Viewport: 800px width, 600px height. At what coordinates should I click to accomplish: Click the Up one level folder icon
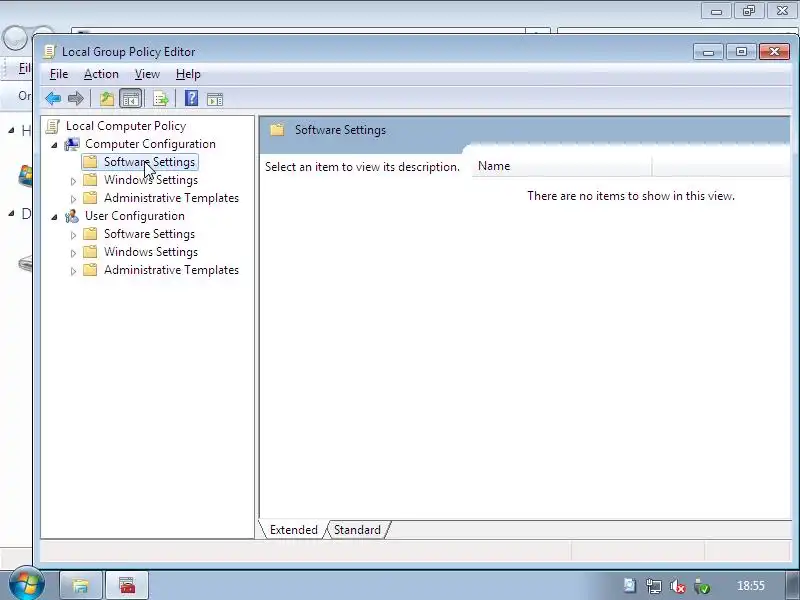(107, 98)
